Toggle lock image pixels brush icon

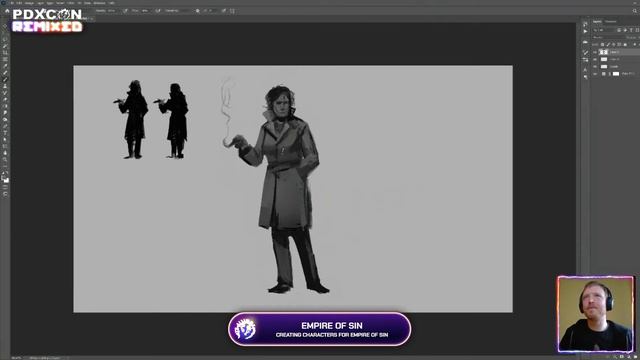pos(608,44)
